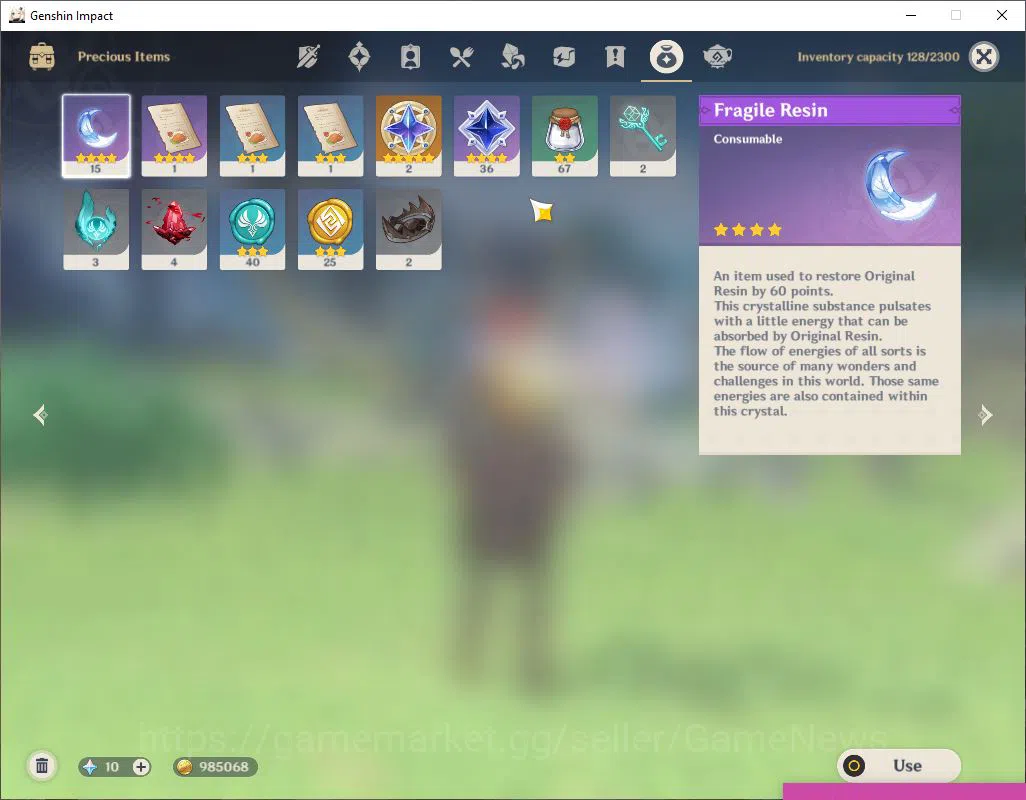Select the dark crown item with count 2
This screenshot has width=1026, height=800.
point(408,230)
